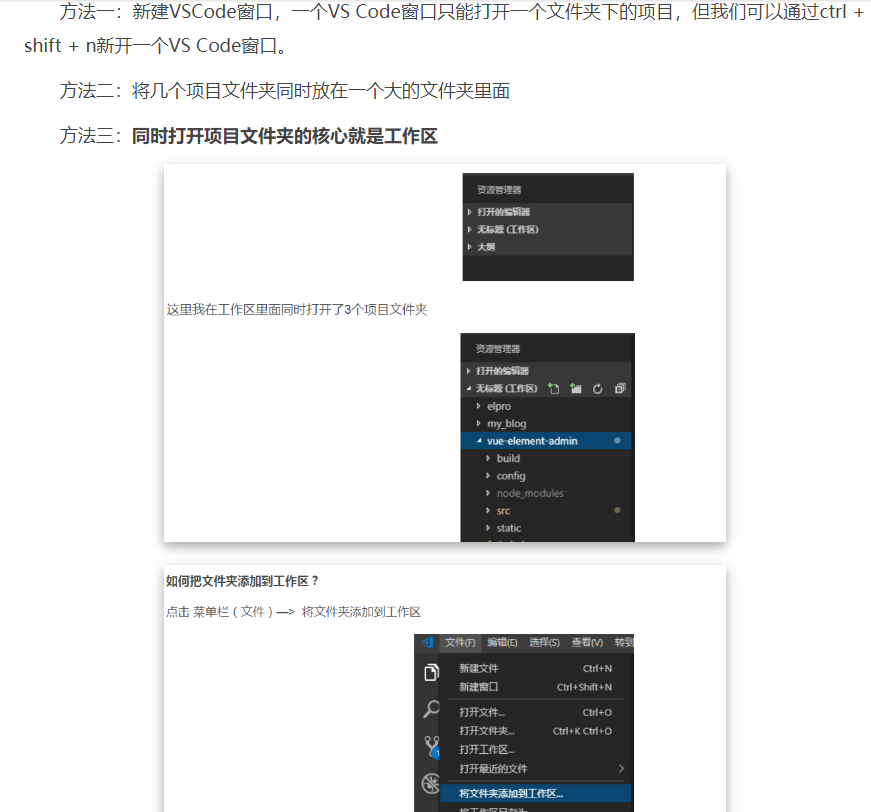Click 资源管理器 title above the elpro tree
The image size is (871, 812).
tap(498, 349)
